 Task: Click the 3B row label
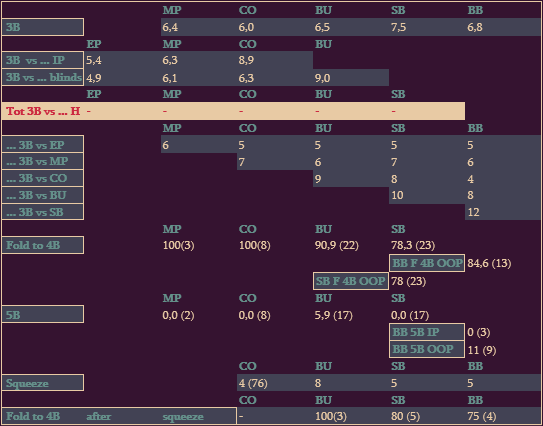(x=42, y=27)
